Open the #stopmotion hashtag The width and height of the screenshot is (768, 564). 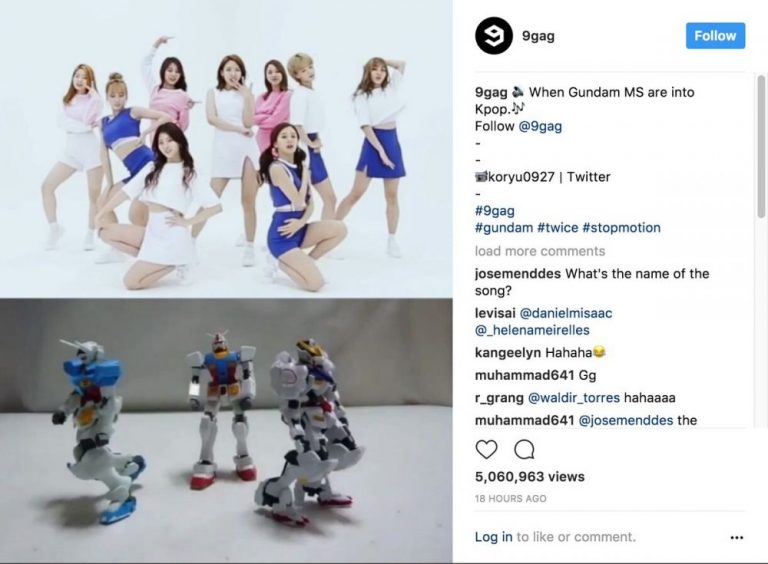pos(622,228)
